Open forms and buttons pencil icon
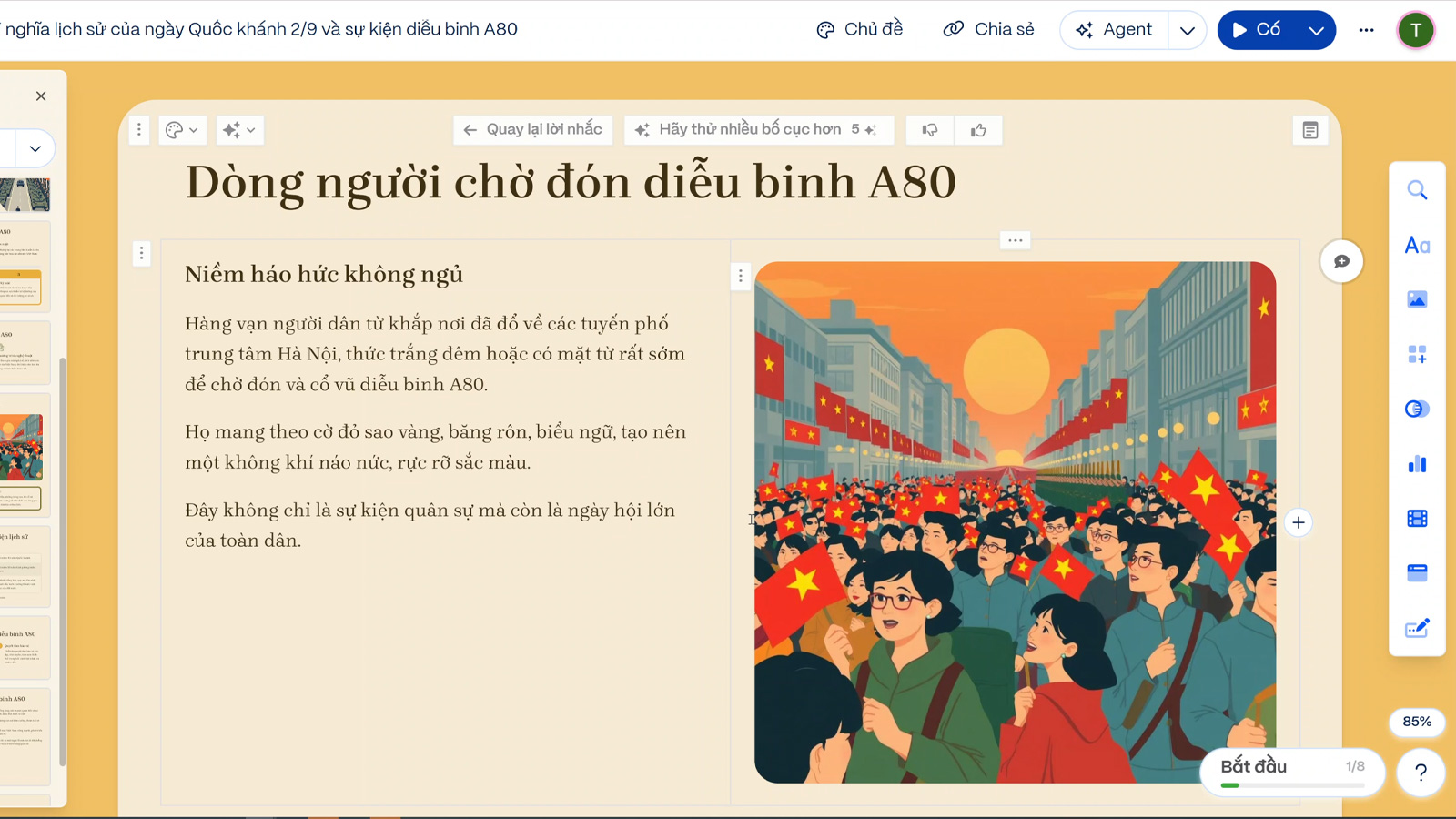This screenshot has width=1456, height=819. [1417, 628]
